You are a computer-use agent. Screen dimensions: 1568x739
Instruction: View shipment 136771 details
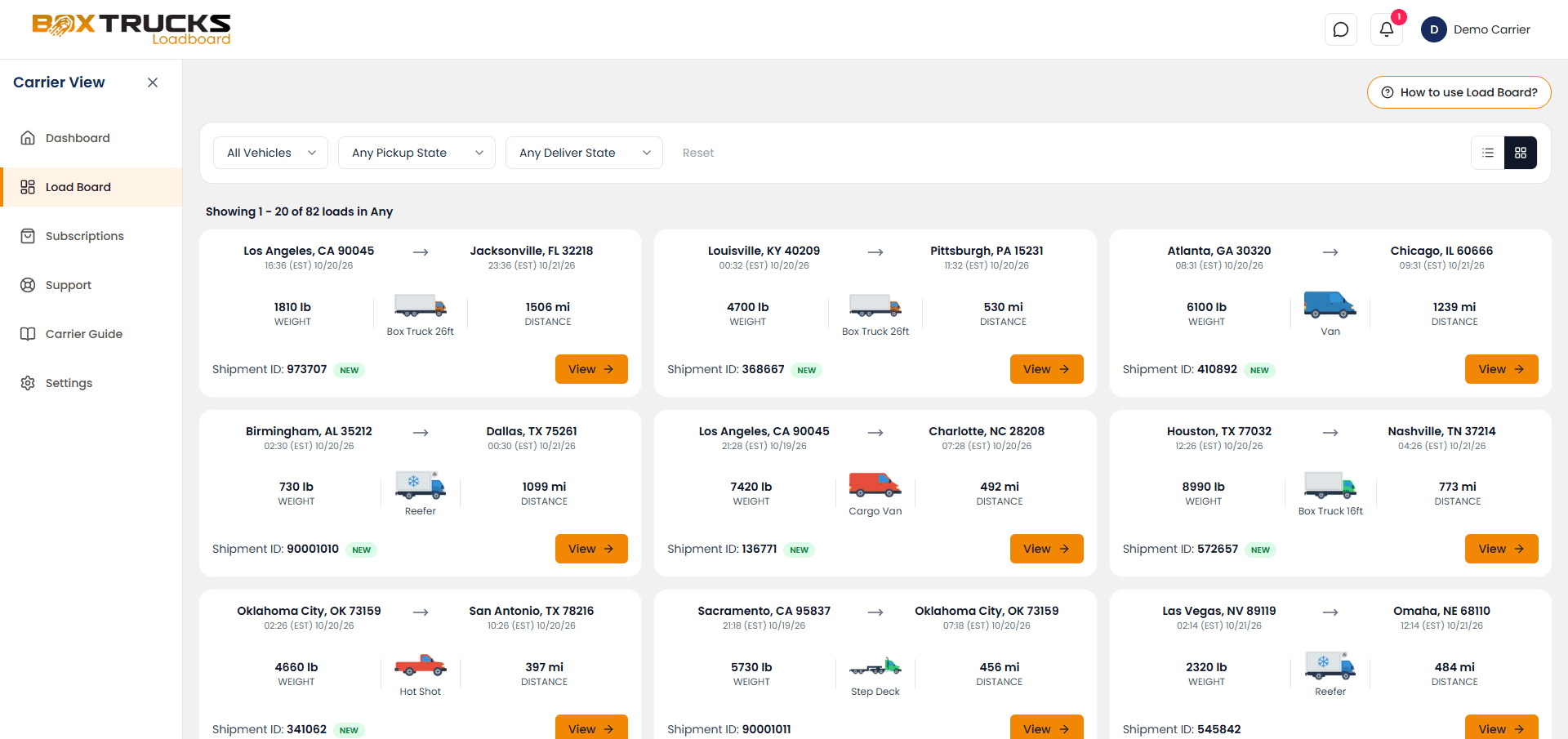1047,549
